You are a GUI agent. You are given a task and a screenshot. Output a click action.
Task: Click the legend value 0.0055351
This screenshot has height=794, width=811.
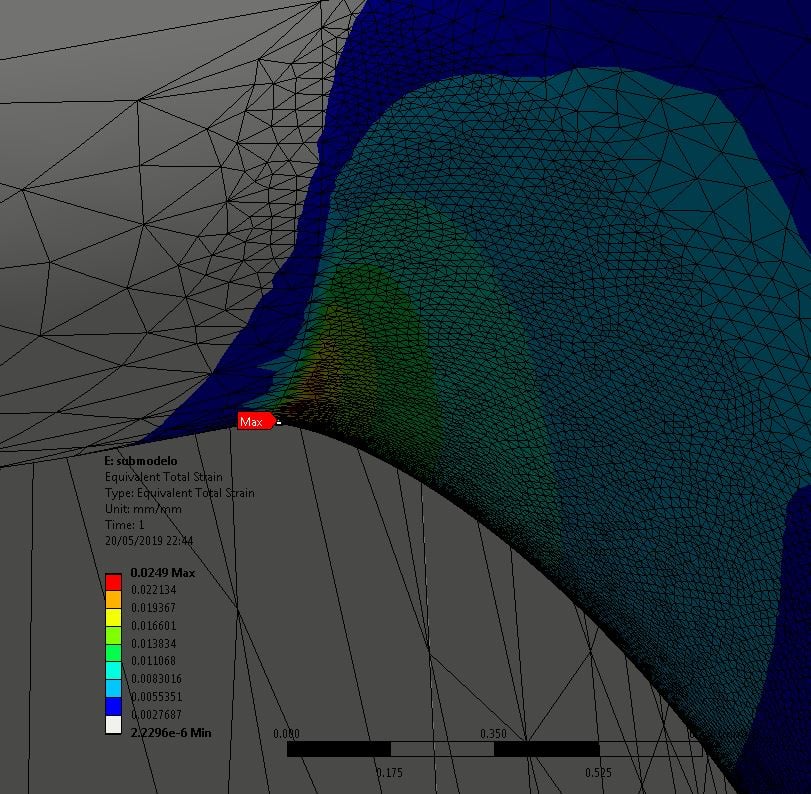click(x=156, y=697)
